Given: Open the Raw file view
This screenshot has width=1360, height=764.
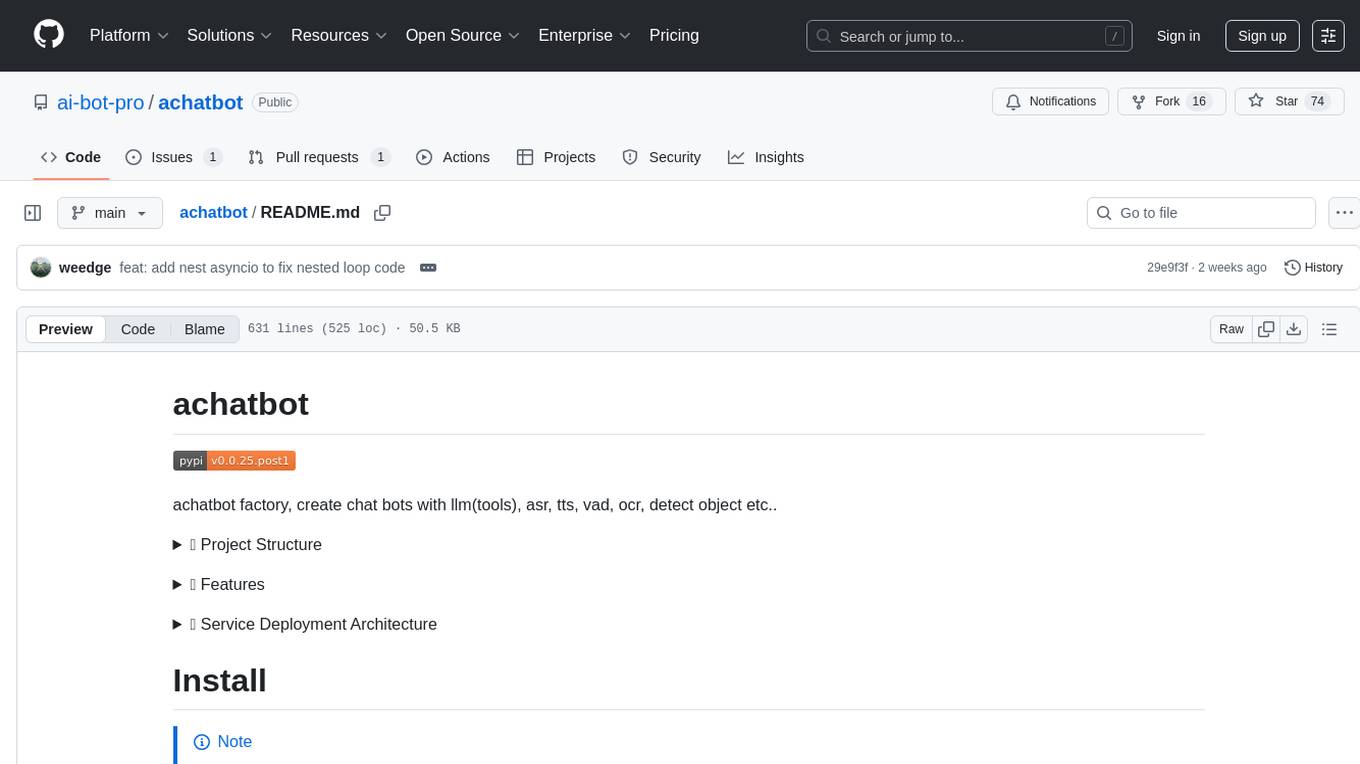Looking at the screenshot, I should 1231,329.
